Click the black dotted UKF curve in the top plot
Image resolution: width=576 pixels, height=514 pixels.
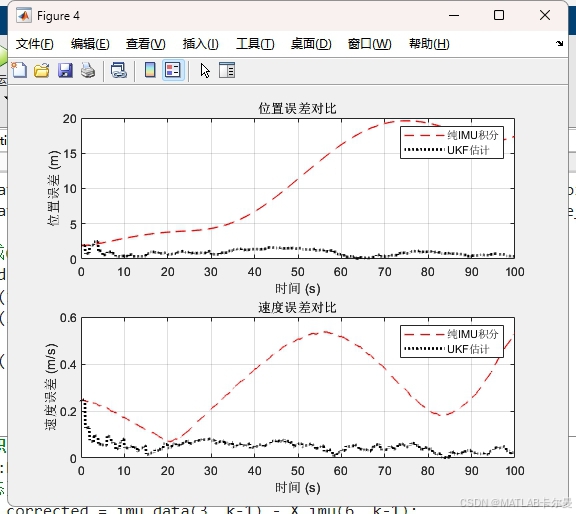(272, 248)
